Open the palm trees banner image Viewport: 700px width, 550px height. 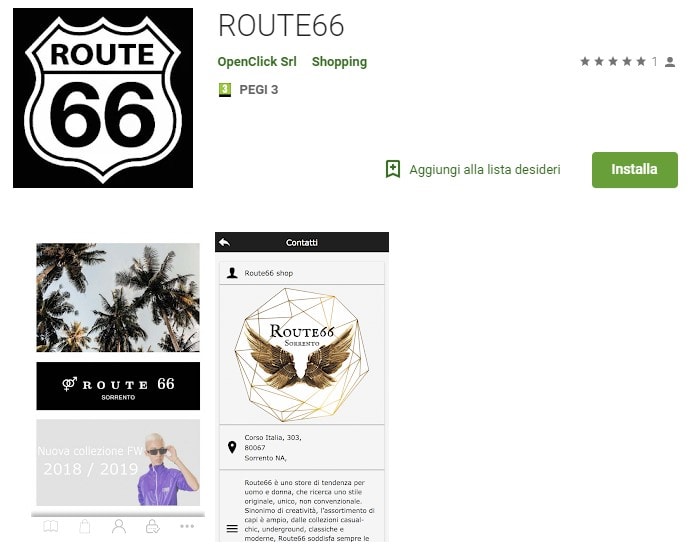tap(118, 297)
